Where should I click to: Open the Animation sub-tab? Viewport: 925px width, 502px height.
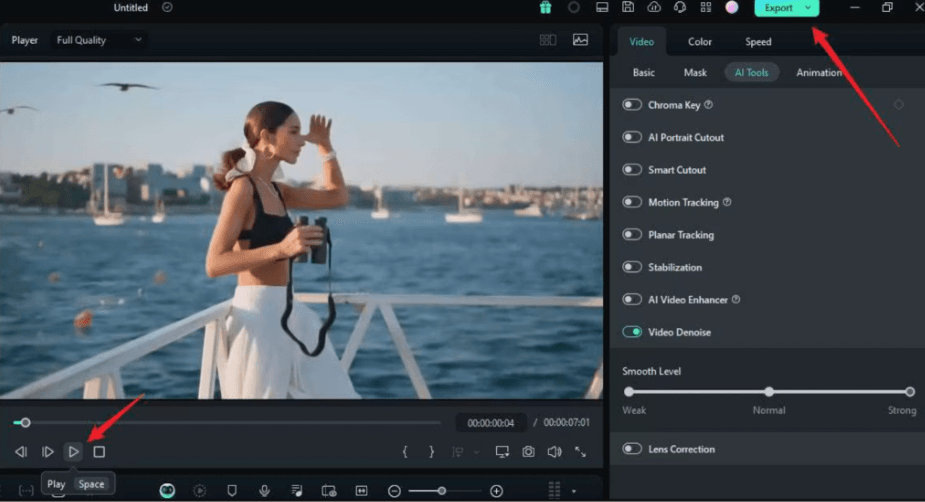[x=819, y=73]
